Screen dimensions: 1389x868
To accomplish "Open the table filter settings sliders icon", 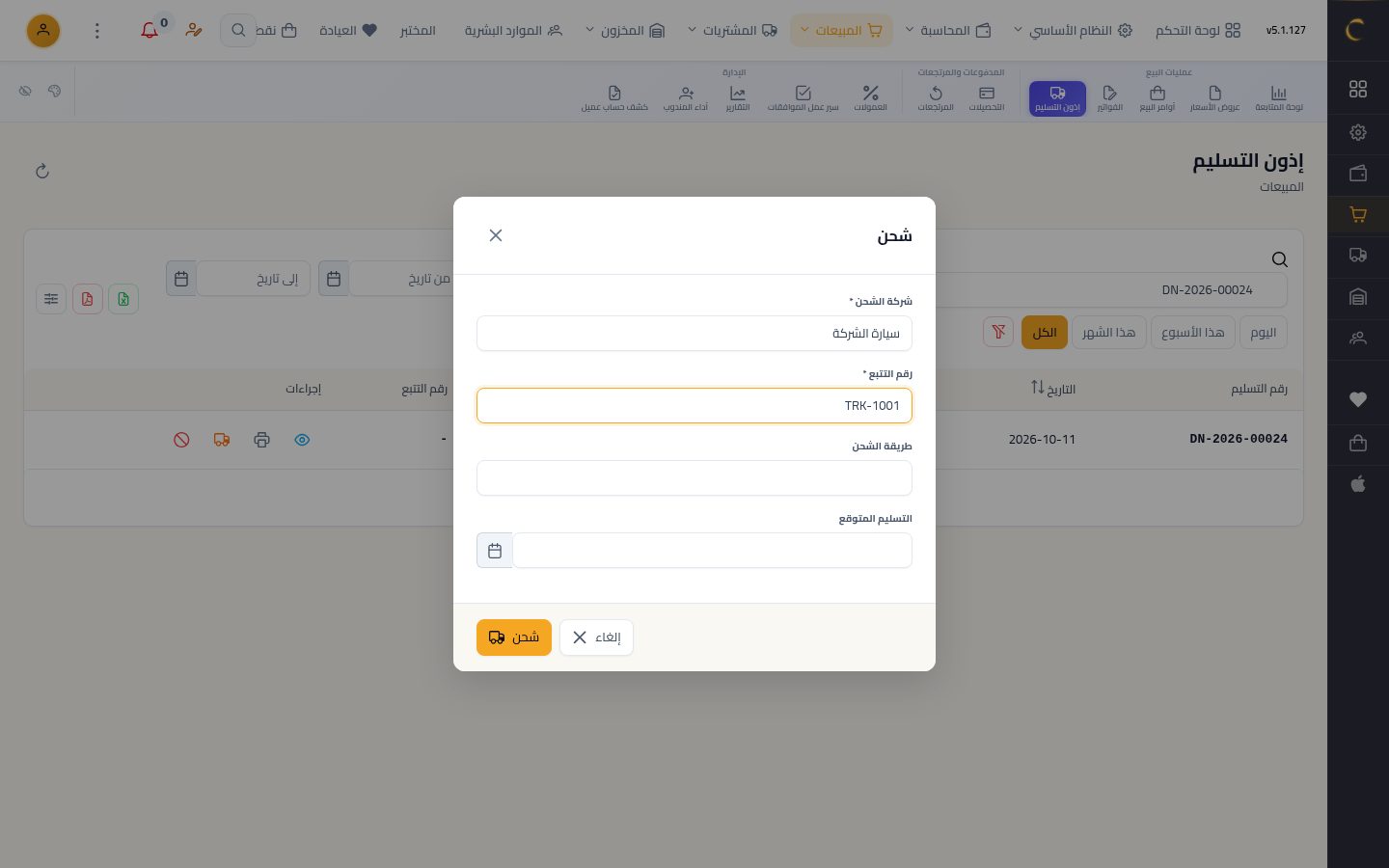I will [x=51, y=299].
